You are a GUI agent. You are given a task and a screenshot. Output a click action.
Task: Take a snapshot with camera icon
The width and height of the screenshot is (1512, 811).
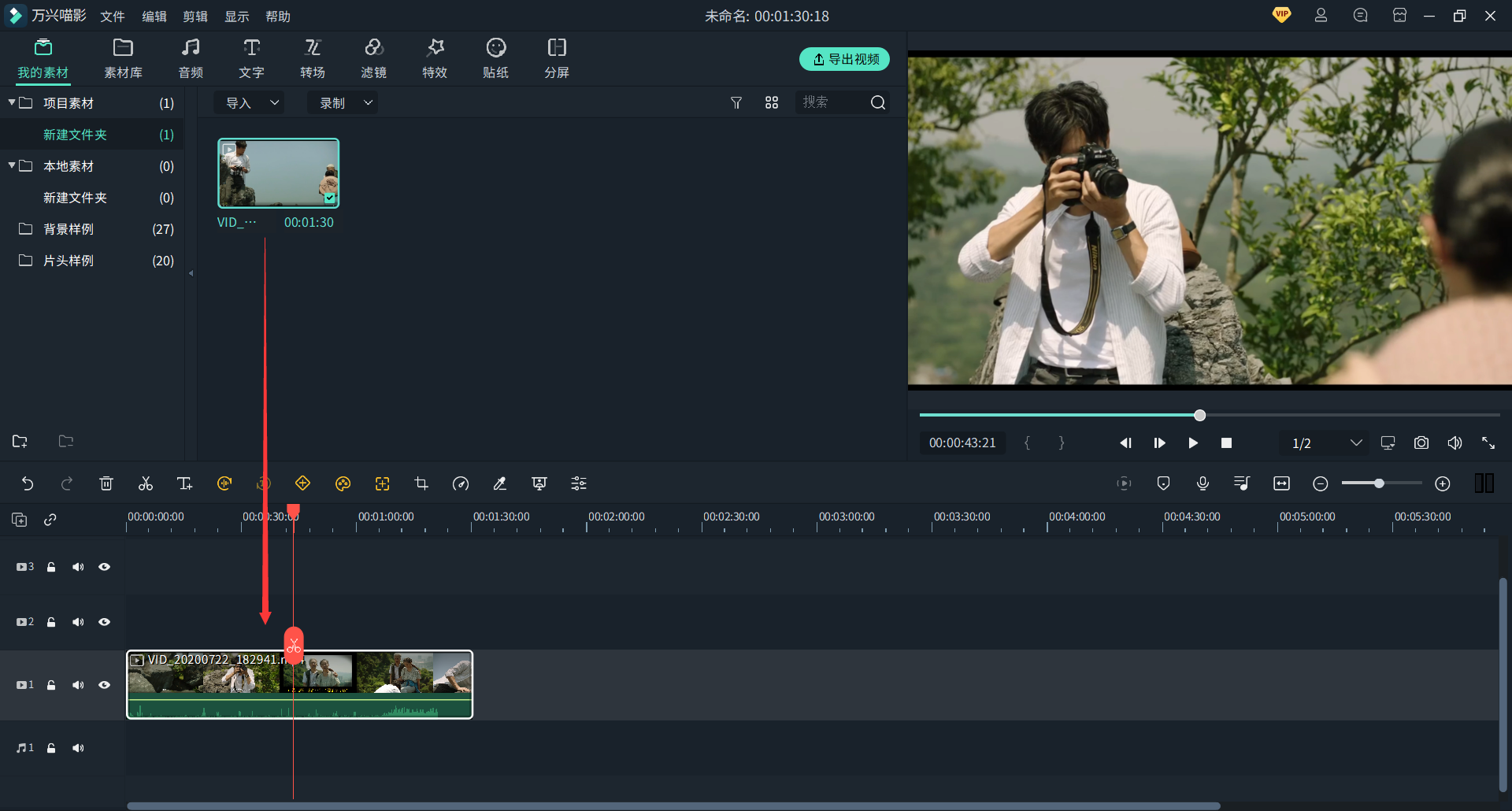[1421, 443]
